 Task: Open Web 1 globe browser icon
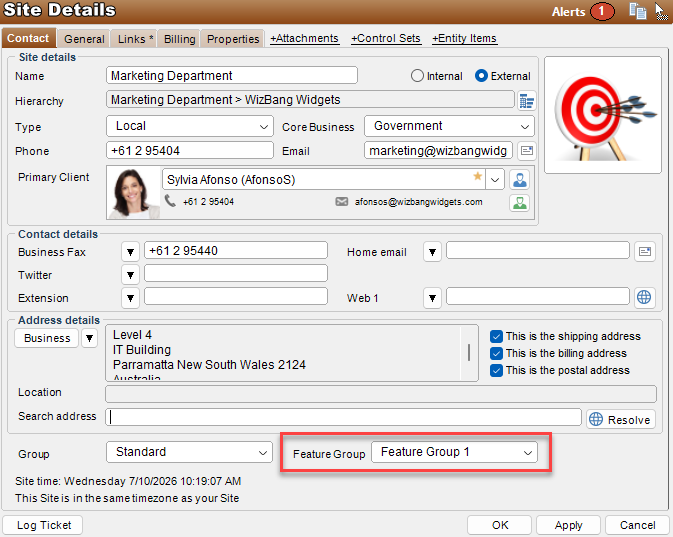click(644, 297)
